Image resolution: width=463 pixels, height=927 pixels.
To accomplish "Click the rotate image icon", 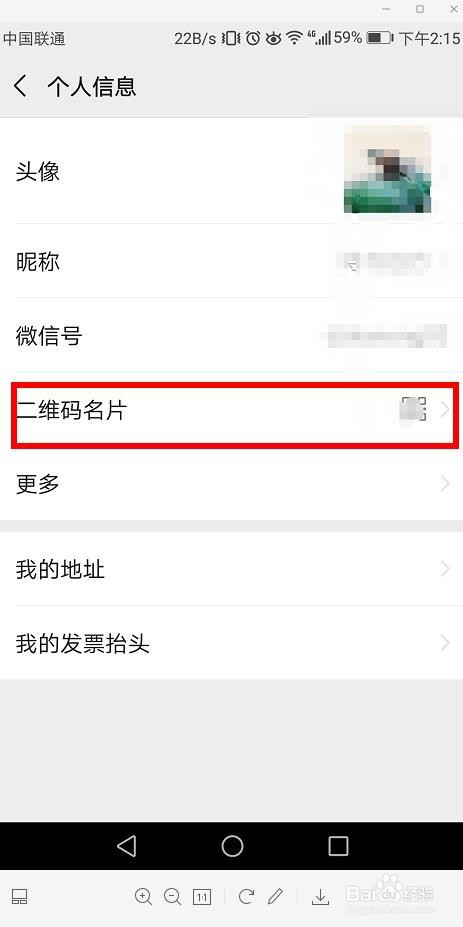I will (246, 897).
